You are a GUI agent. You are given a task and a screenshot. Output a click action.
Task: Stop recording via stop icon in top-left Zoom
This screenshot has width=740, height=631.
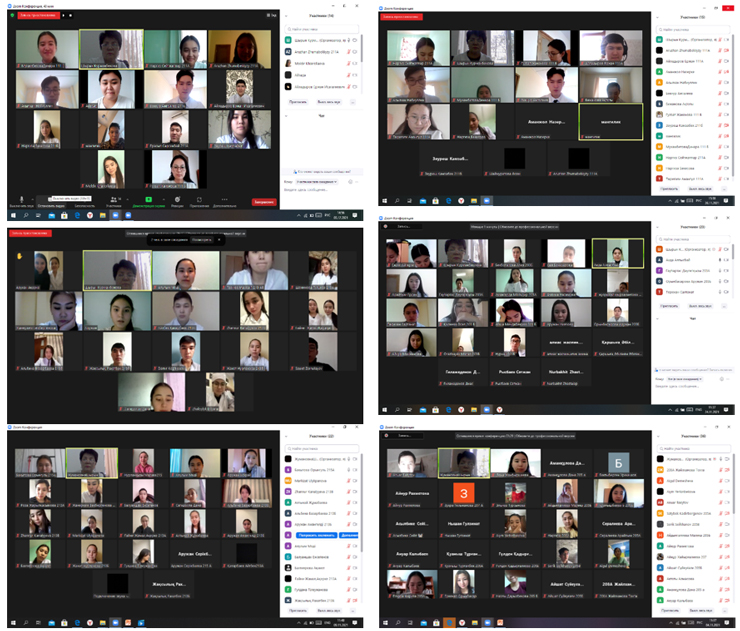click(70, 15)
